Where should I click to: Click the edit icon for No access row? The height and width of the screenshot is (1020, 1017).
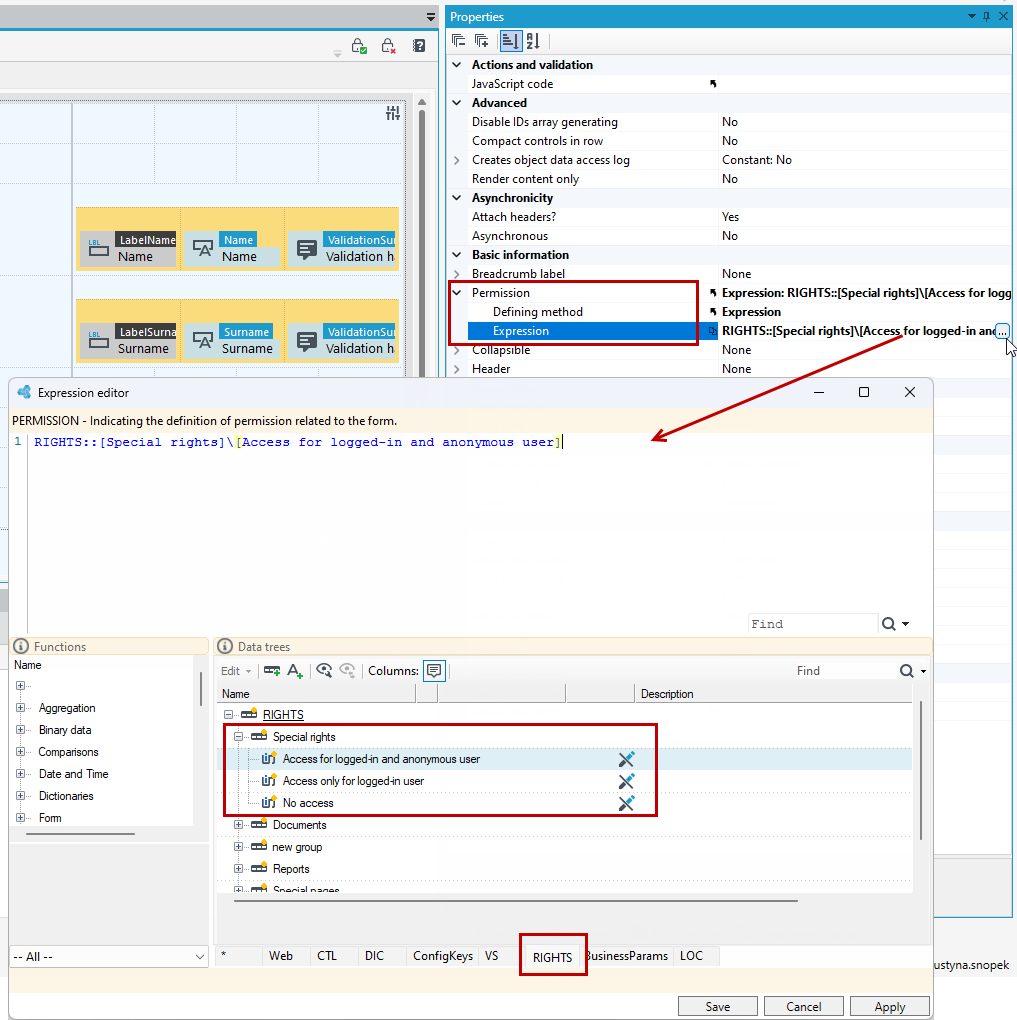tap(627, 803)
